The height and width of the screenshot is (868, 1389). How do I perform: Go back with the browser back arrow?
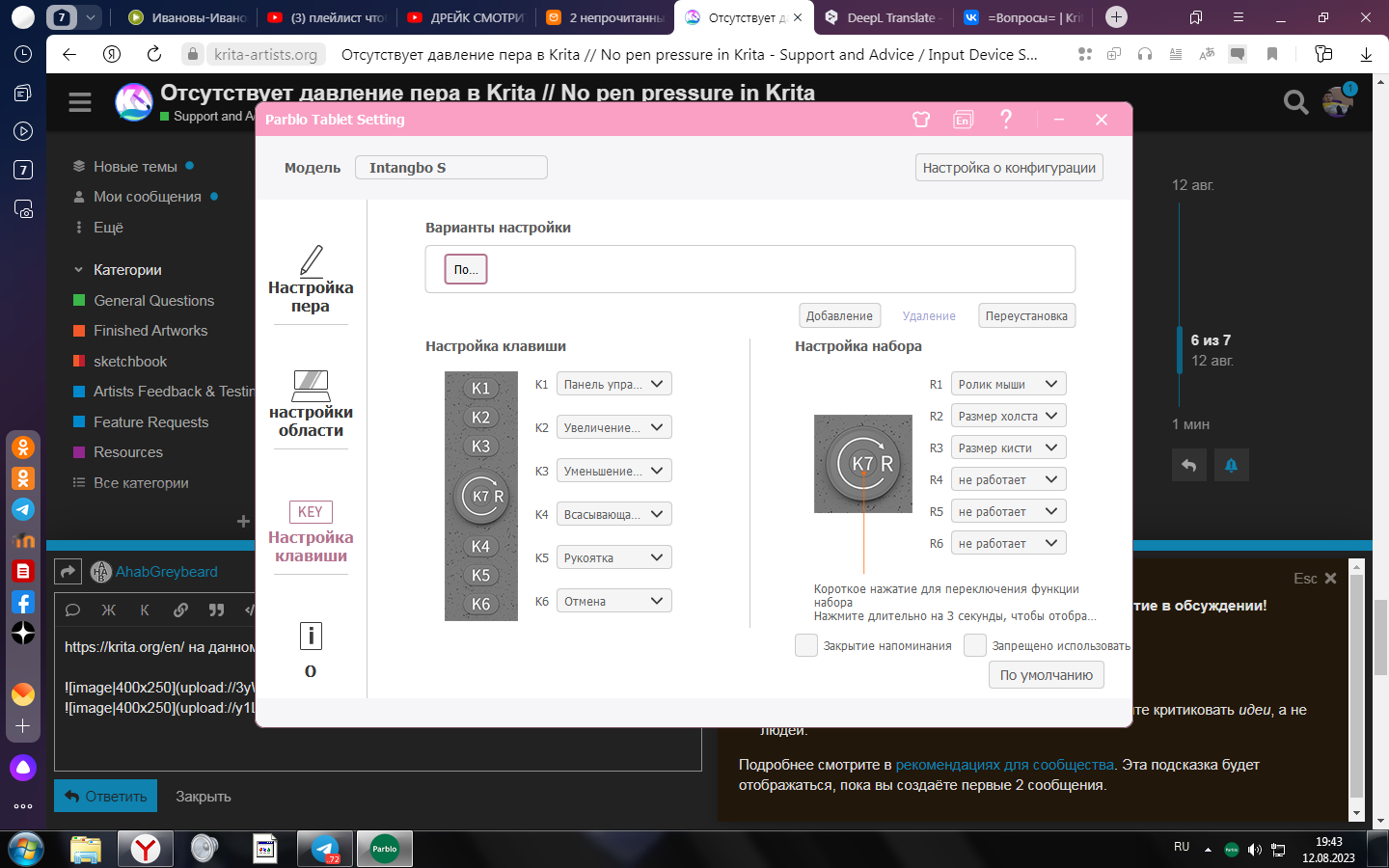[x=69, y=54]
